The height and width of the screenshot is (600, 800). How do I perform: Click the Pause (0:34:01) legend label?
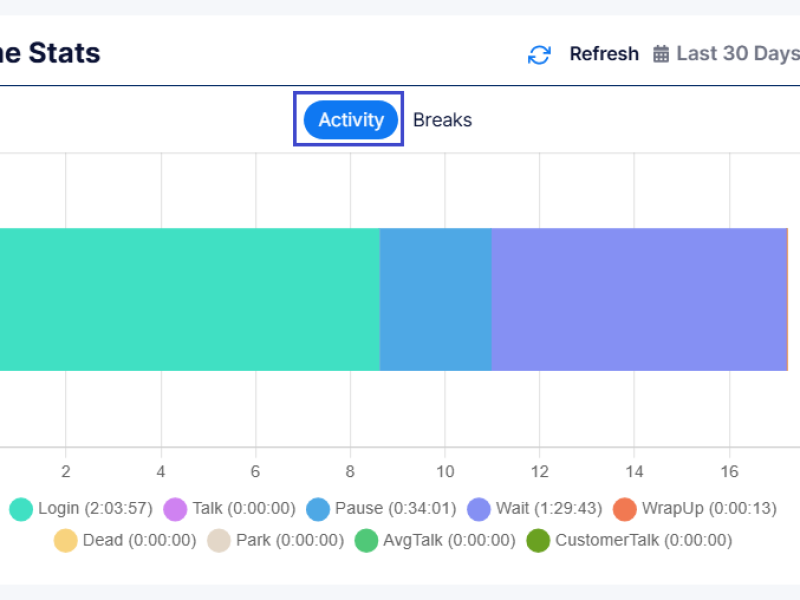click(x=395, y=509)
